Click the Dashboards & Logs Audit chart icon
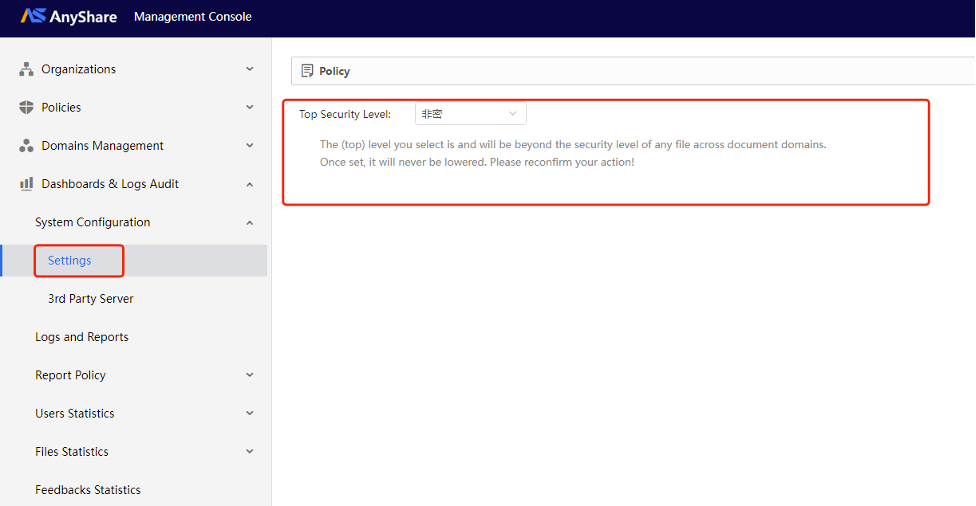The height and width of the screenshot is (506, 976). coord(26,184)
